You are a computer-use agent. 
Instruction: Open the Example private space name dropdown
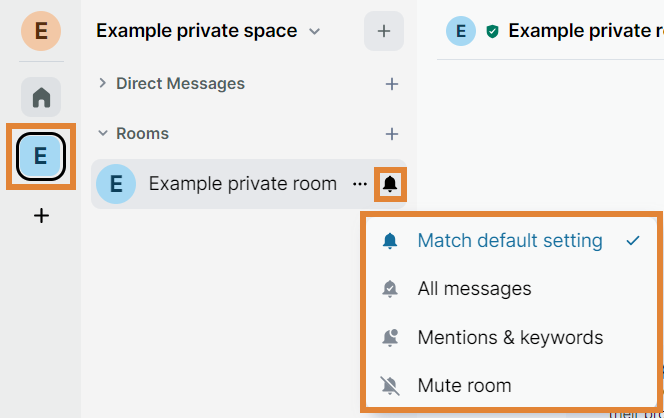point(208,31)
